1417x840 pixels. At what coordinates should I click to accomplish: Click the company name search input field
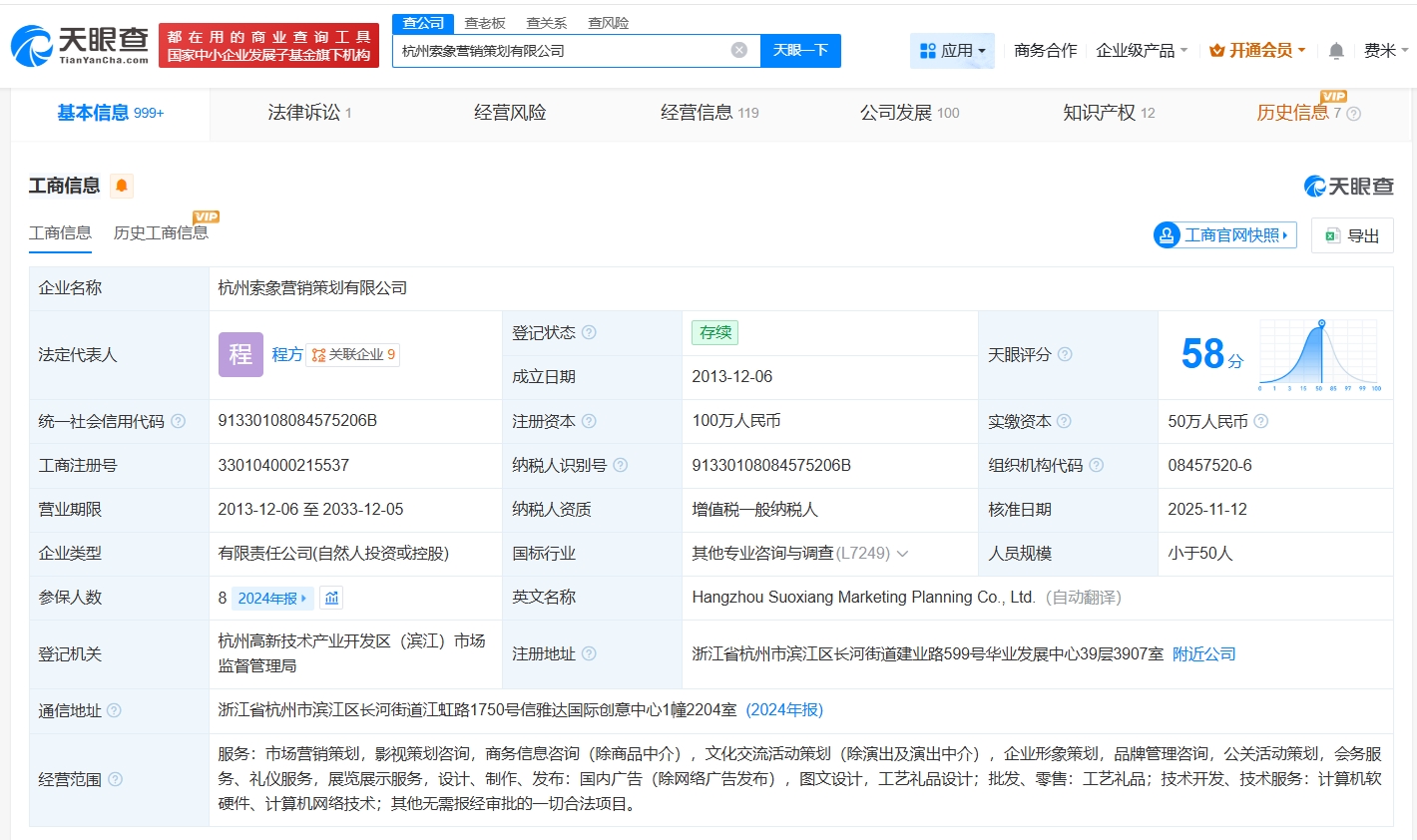coord(559,50)
